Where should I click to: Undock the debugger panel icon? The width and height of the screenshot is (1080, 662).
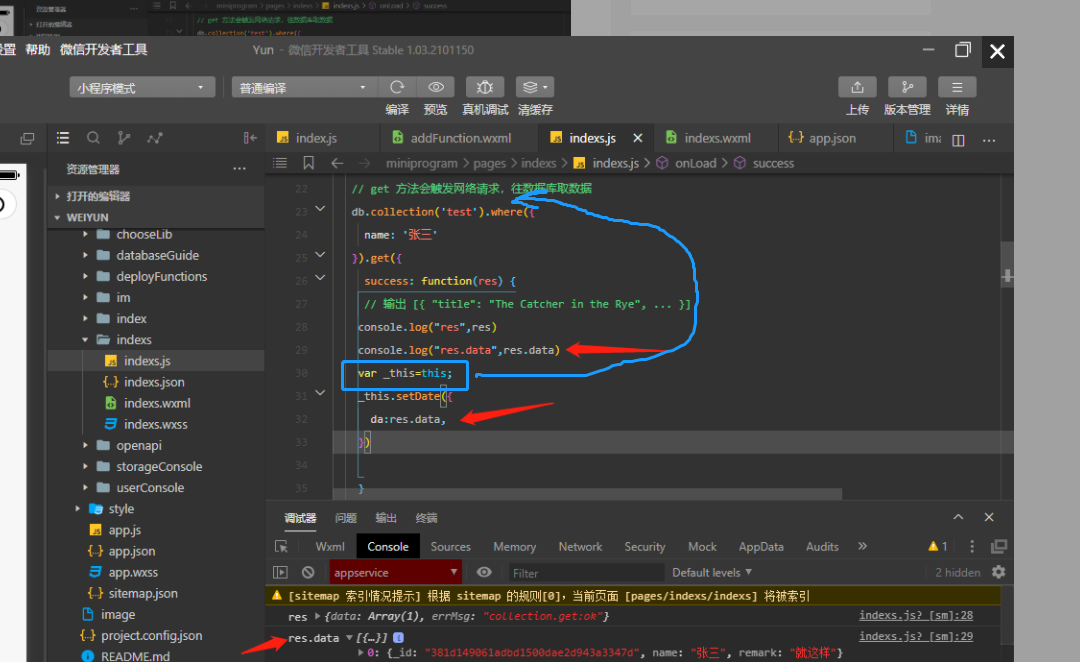[x=999, y=546]
